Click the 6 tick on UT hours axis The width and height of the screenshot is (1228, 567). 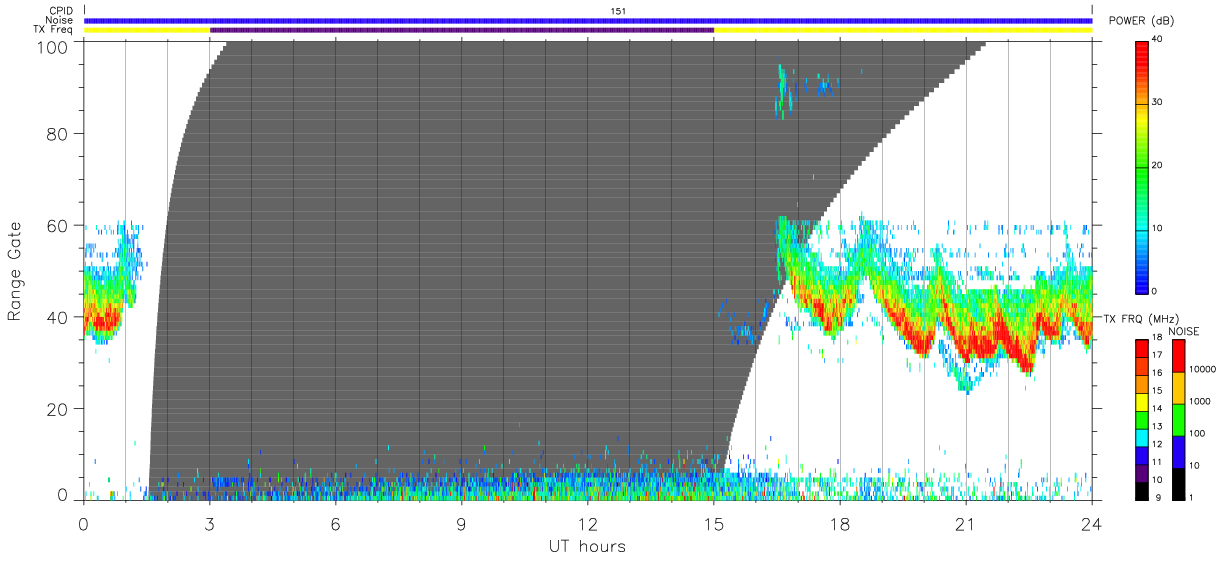click(336, 523)
